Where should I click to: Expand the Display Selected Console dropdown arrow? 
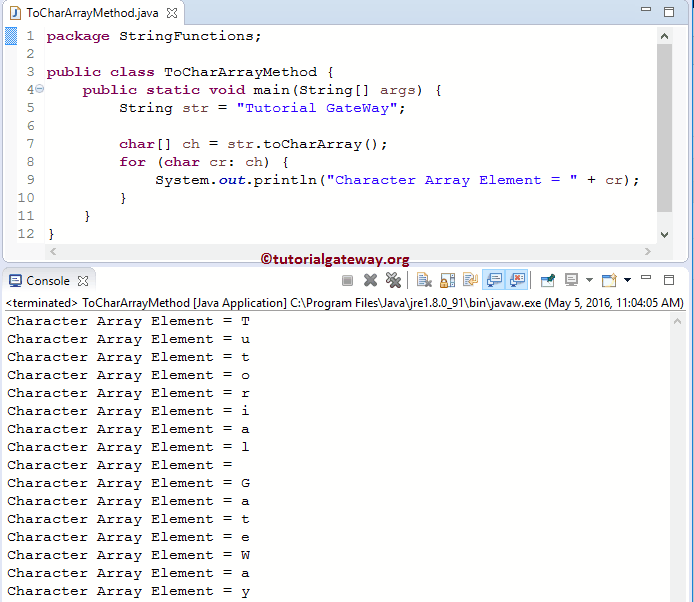coord(589,281)
